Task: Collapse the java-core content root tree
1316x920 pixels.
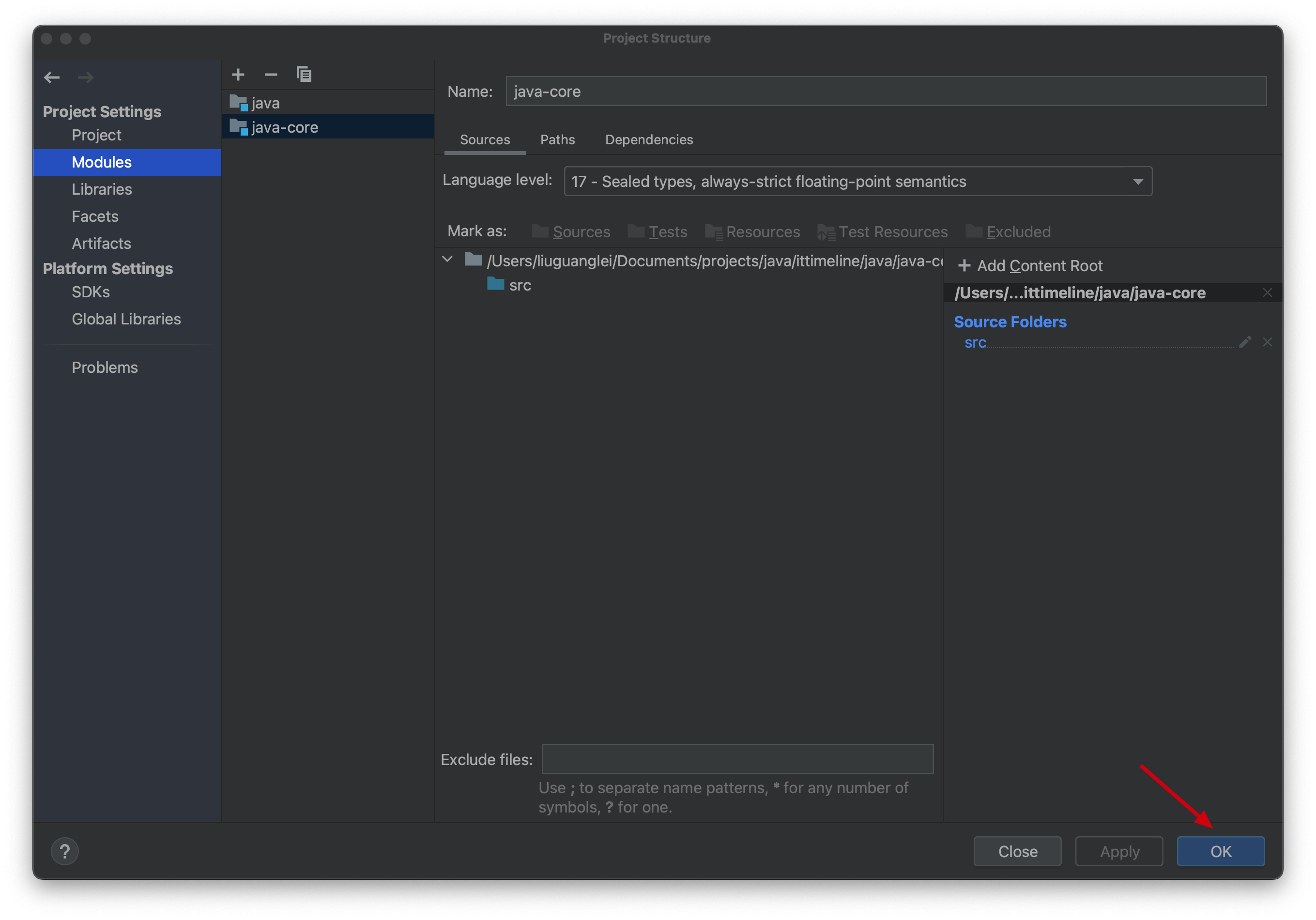Action: click(x=448, y=260)
